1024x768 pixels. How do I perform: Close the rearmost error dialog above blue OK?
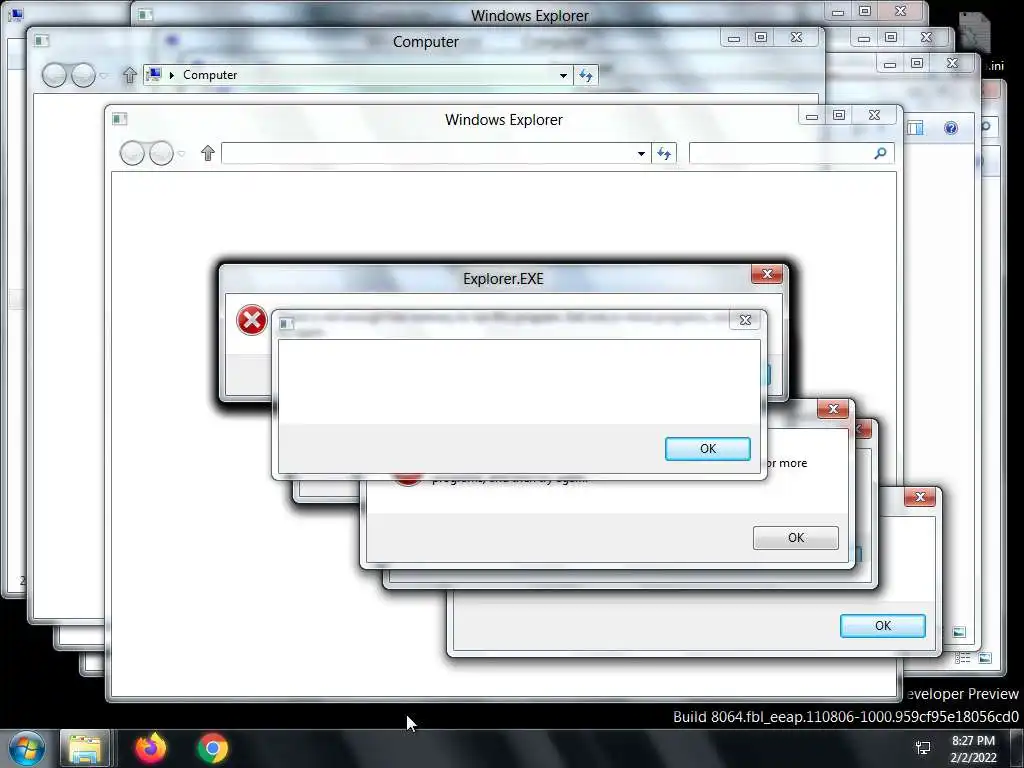pyautogui.click(x=921, y=497)
